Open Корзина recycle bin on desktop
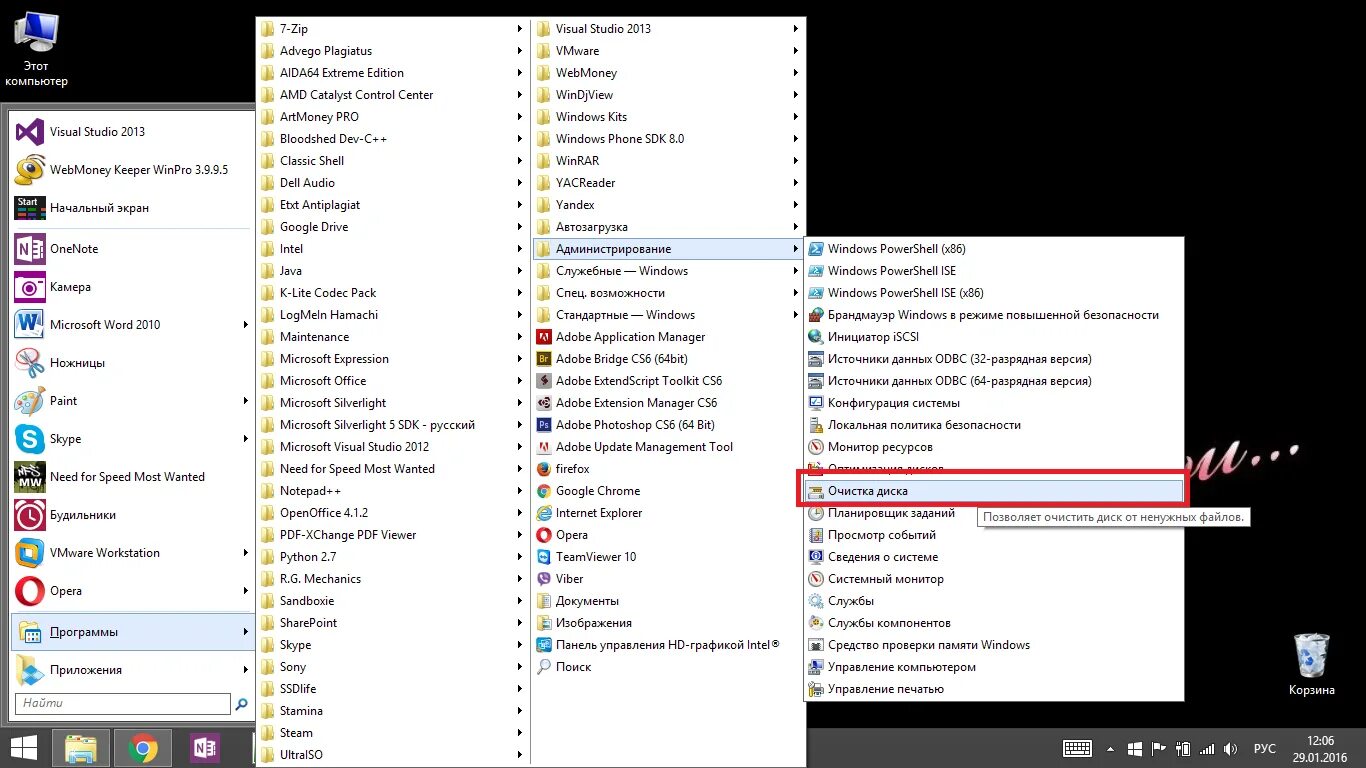Viewport: 1366px width, 768px height. click(x=1311, y=664)
